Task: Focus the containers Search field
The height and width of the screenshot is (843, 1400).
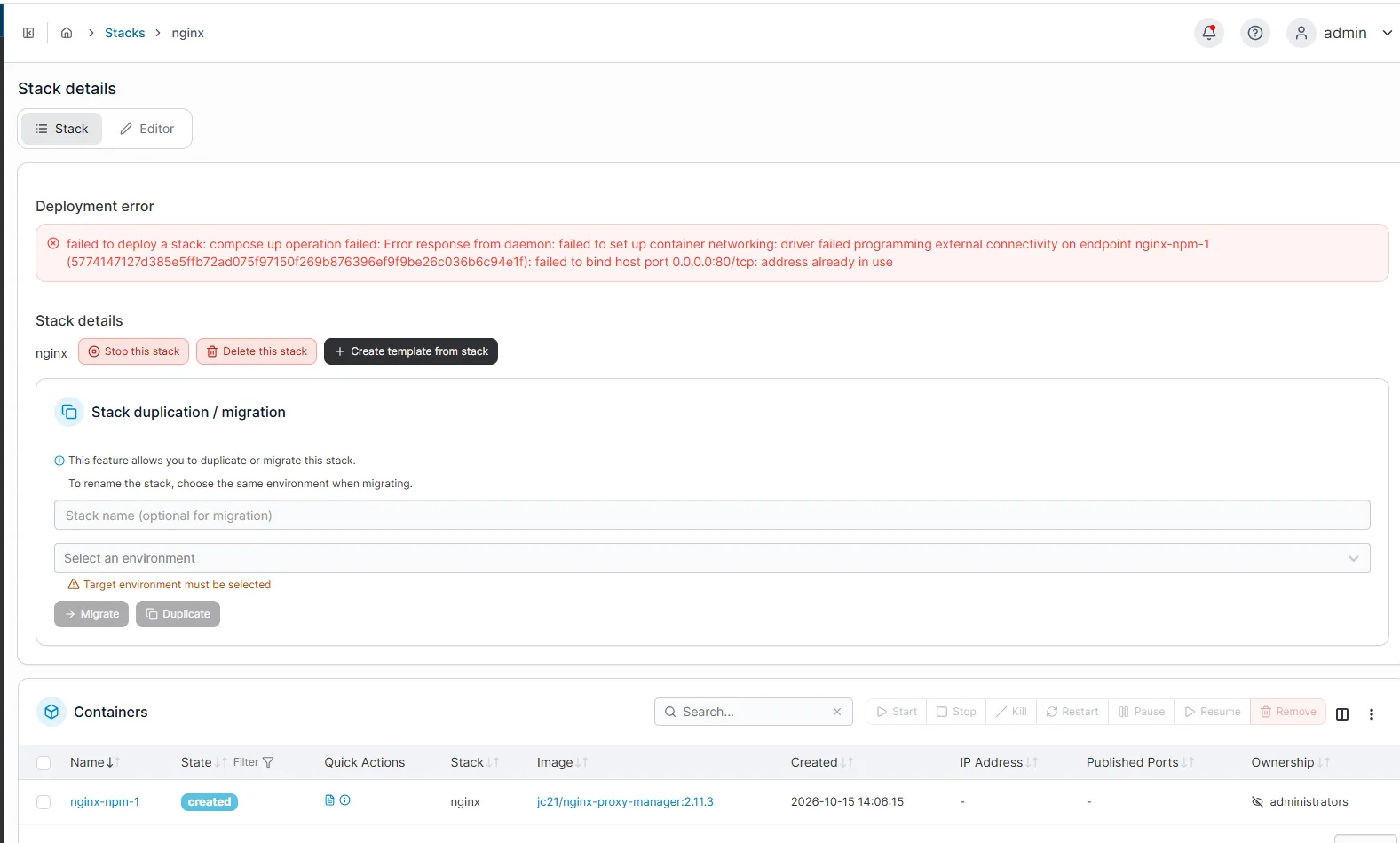Action: (754, 712)
